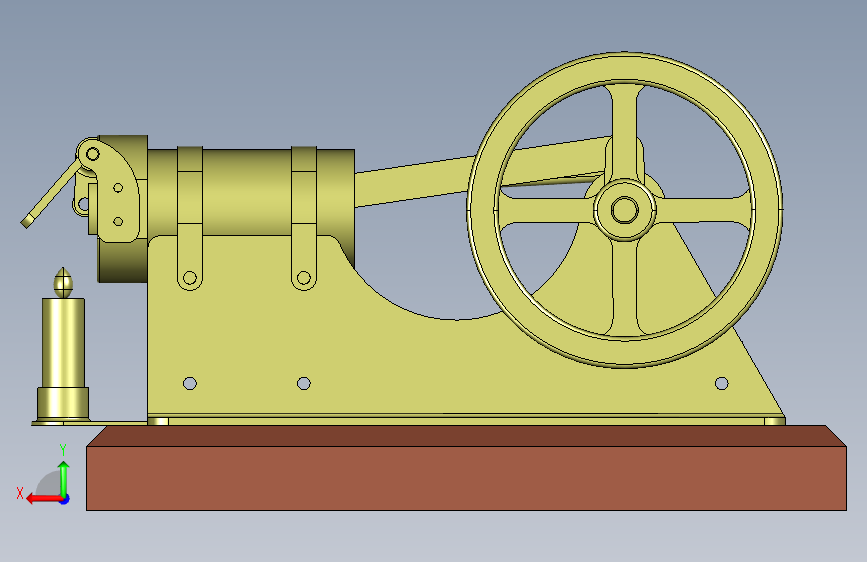Select the right cylinder clamp strap

coord(304,218)
